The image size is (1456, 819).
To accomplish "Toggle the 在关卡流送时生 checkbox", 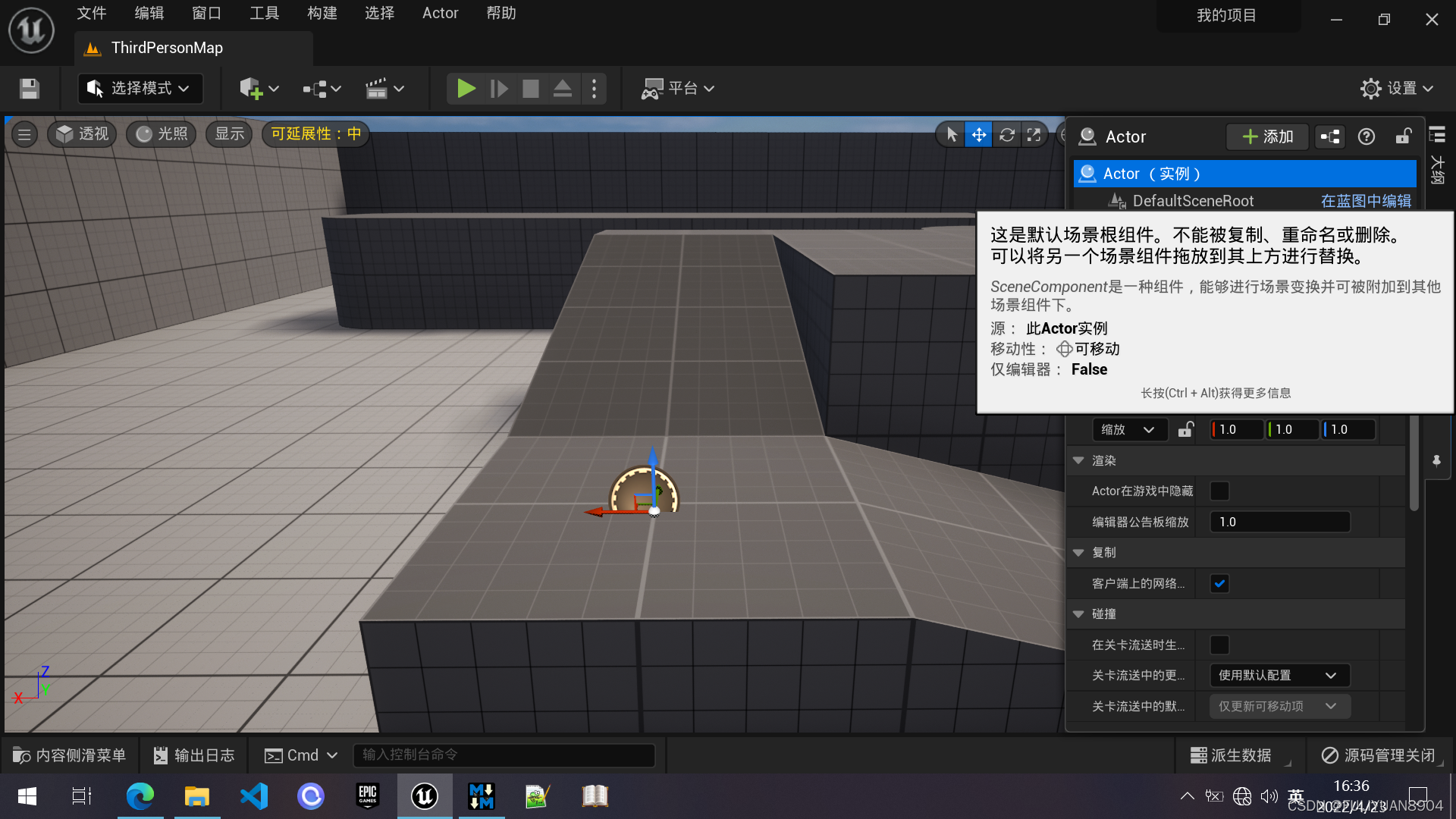I will (1219, 645).
